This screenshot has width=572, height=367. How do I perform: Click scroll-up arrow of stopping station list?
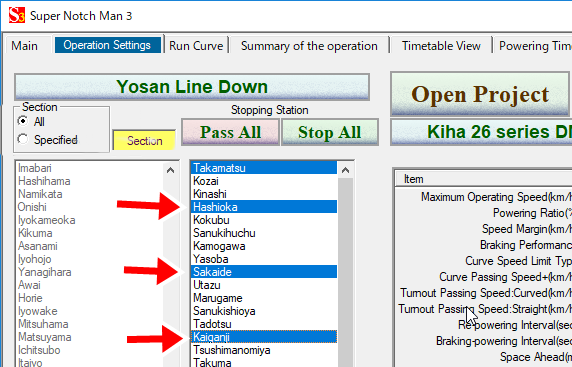click(x=345, y=170)
